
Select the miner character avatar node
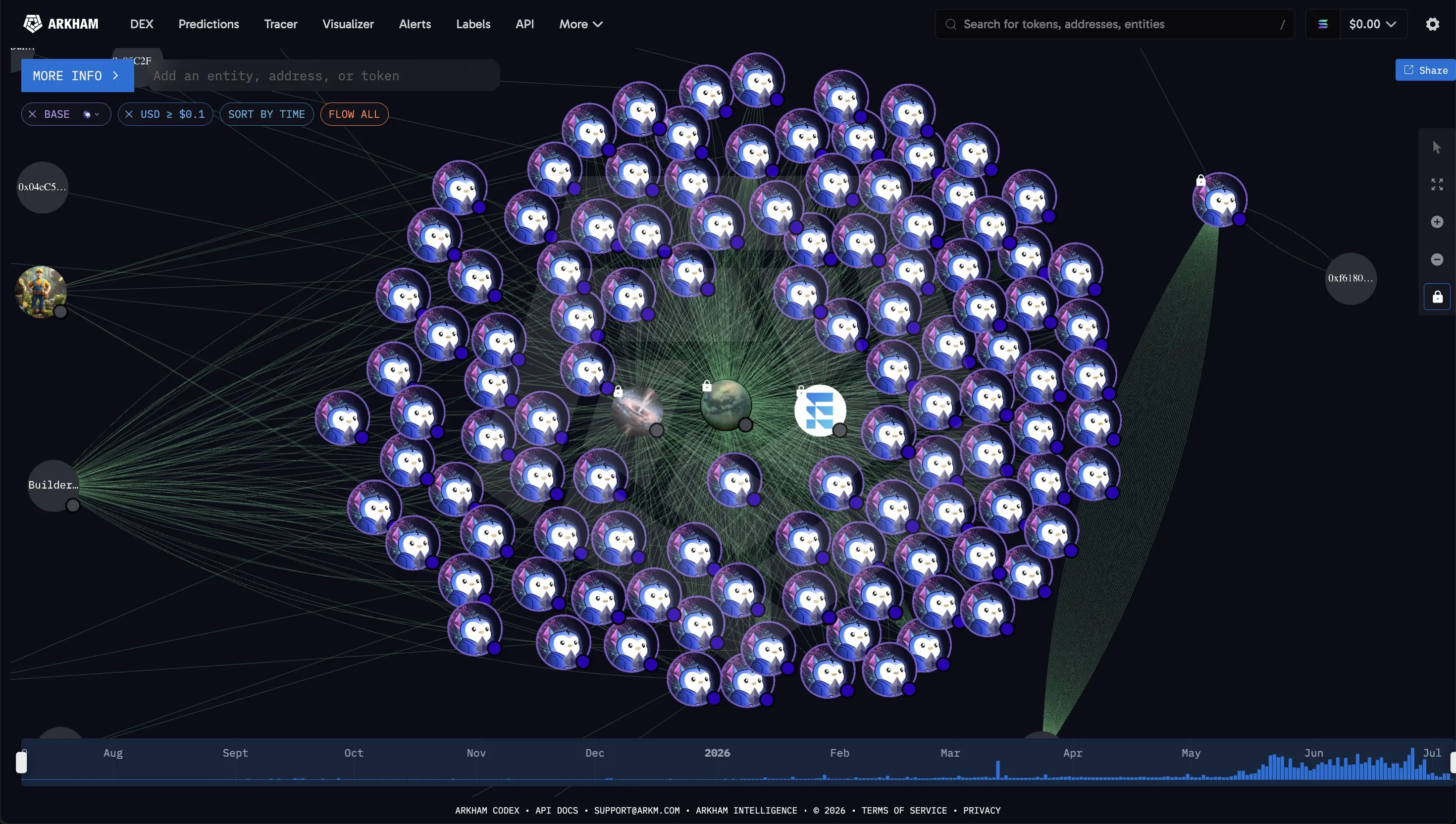pos(41,292)
